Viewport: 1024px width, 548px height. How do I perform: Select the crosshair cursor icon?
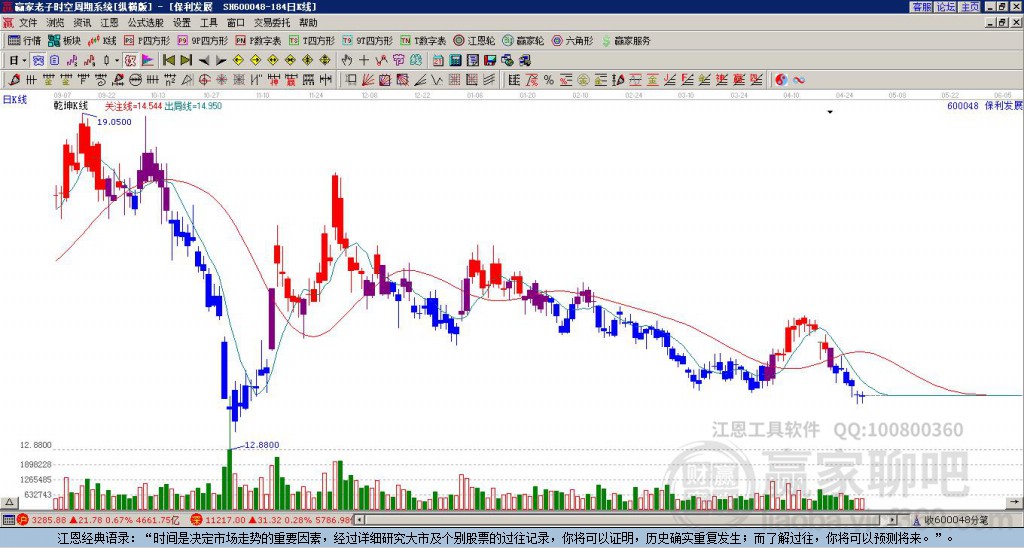click(x=364, y=61)
